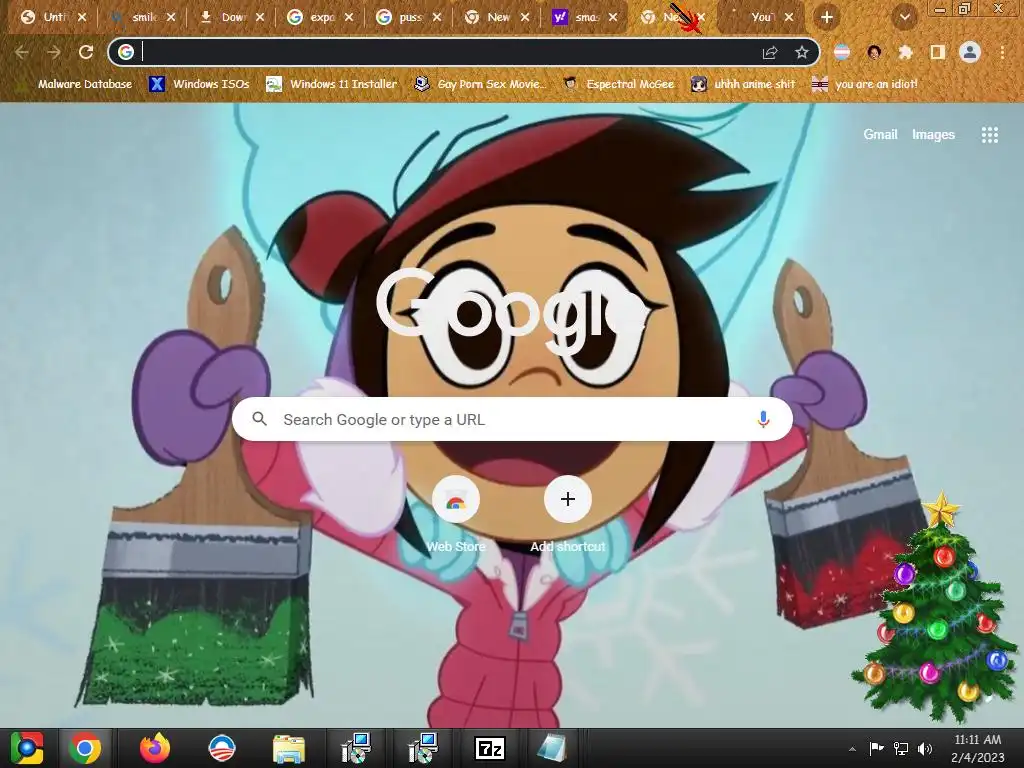1024x768 pixels.
Task: Click the Chrome taskbar icon
Action: 85,748
